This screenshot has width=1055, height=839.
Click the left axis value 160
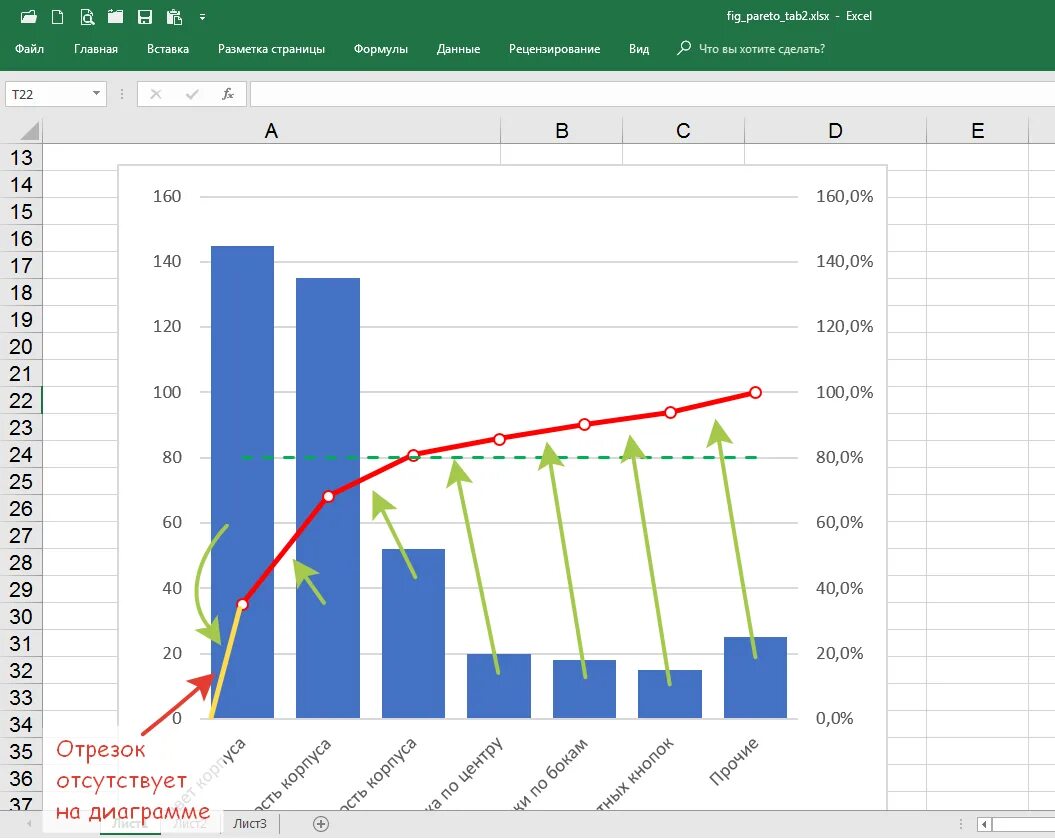167,196
